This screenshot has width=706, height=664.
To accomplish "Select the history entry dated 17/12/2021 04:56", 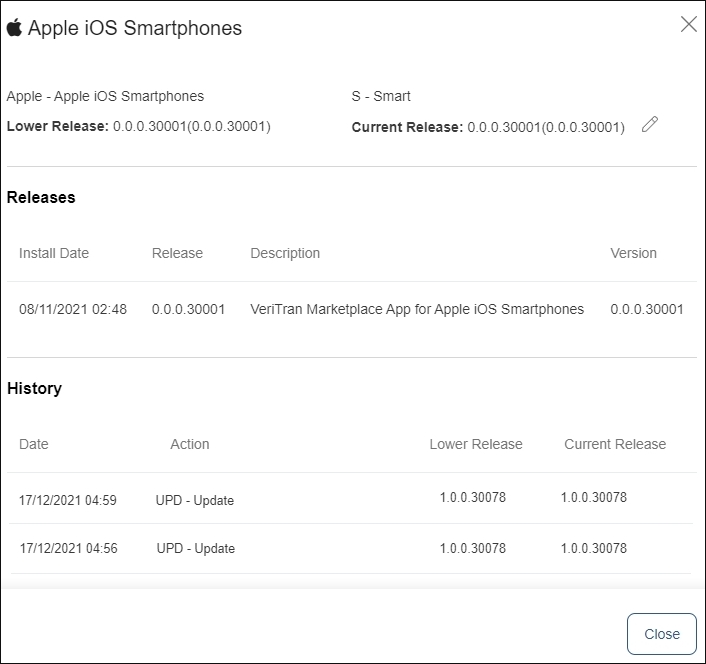I will 68,548.
